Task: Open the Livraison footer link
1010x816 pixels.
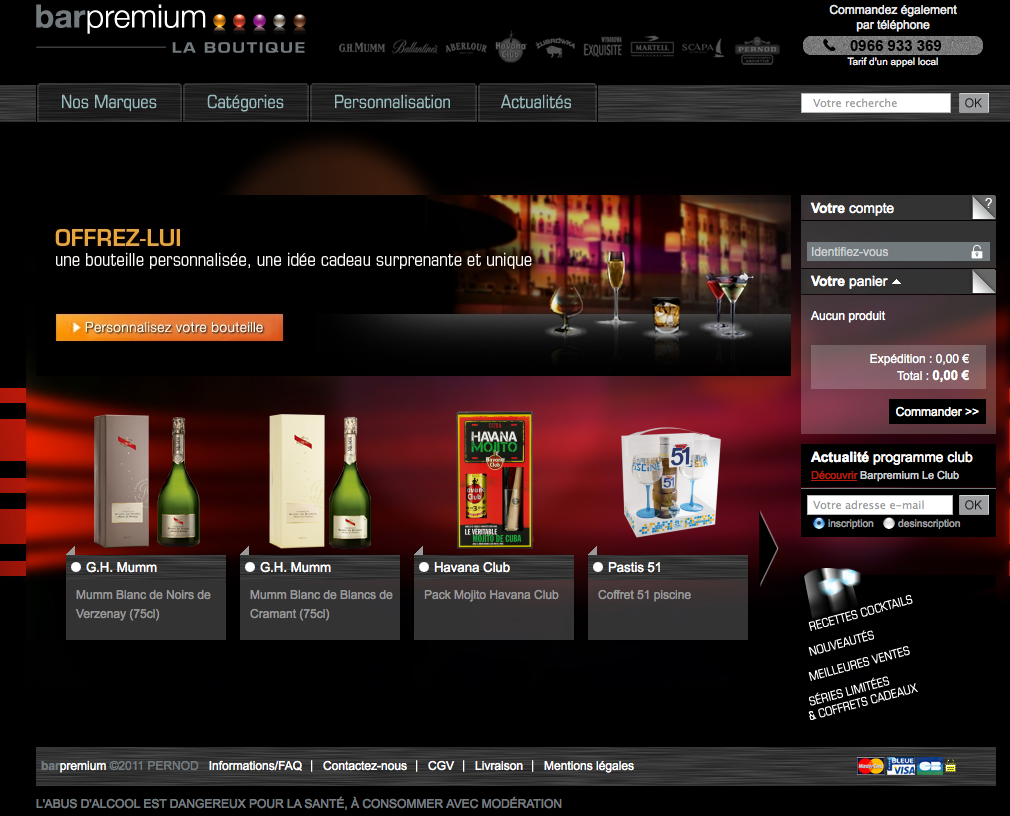Action: point(499,766)
